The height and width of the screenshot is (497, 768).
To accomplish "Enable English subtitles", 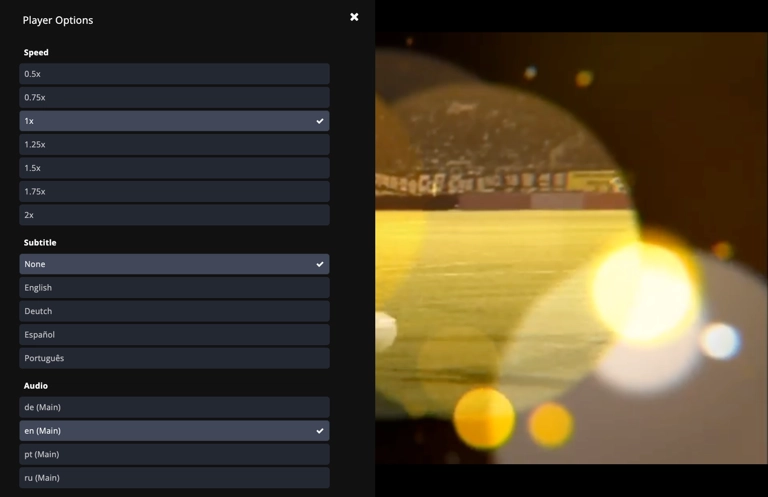I will (174, 287).
